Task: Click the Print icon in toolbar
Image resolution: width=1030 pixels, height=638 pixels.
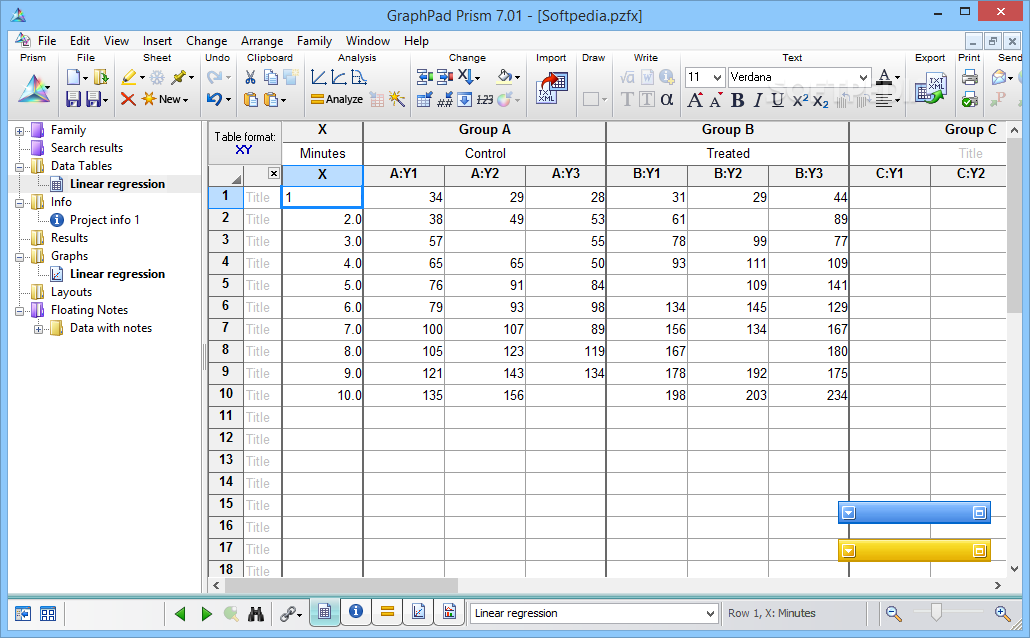Action: 970,78
